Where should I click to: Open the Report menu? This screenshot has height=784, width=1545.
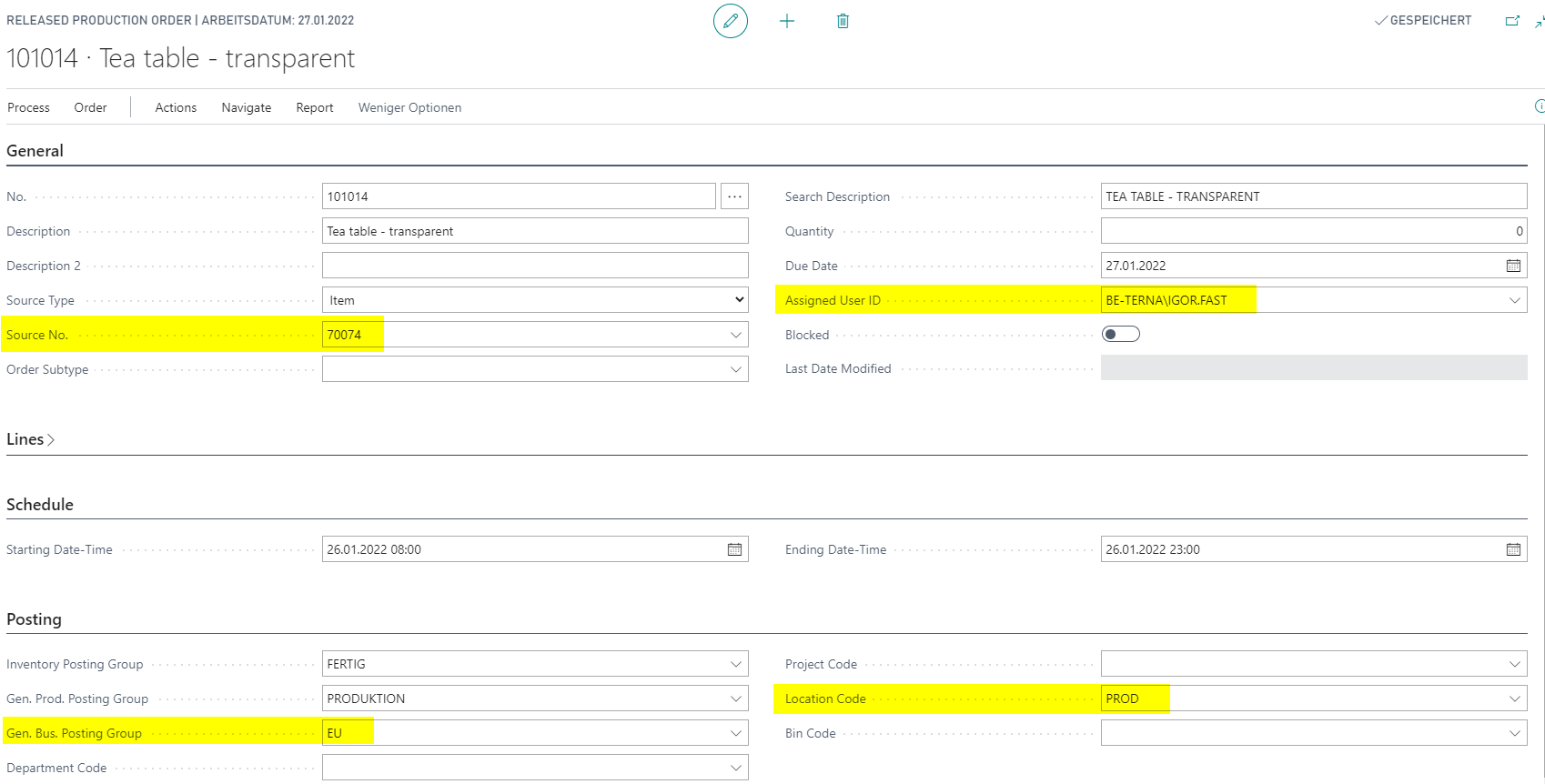[315, 107]
